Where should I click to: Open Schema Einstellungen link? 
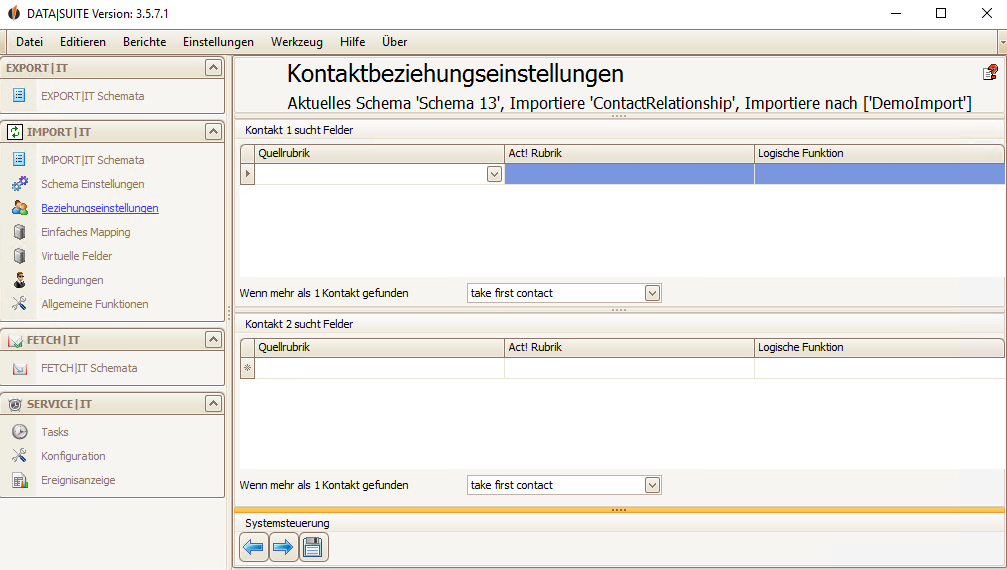coord(92,184)
